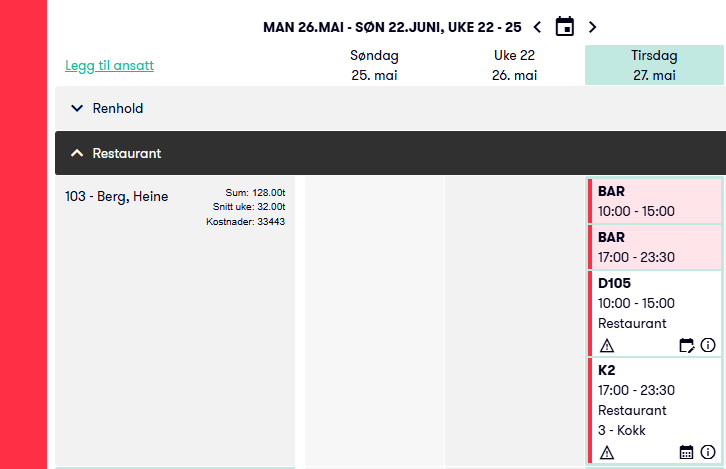This screenshot has height=469, width=726.
Task: Click empty Søndag cell for Berg, Heine
Action: pyautogui.click(x=375, y=320)
